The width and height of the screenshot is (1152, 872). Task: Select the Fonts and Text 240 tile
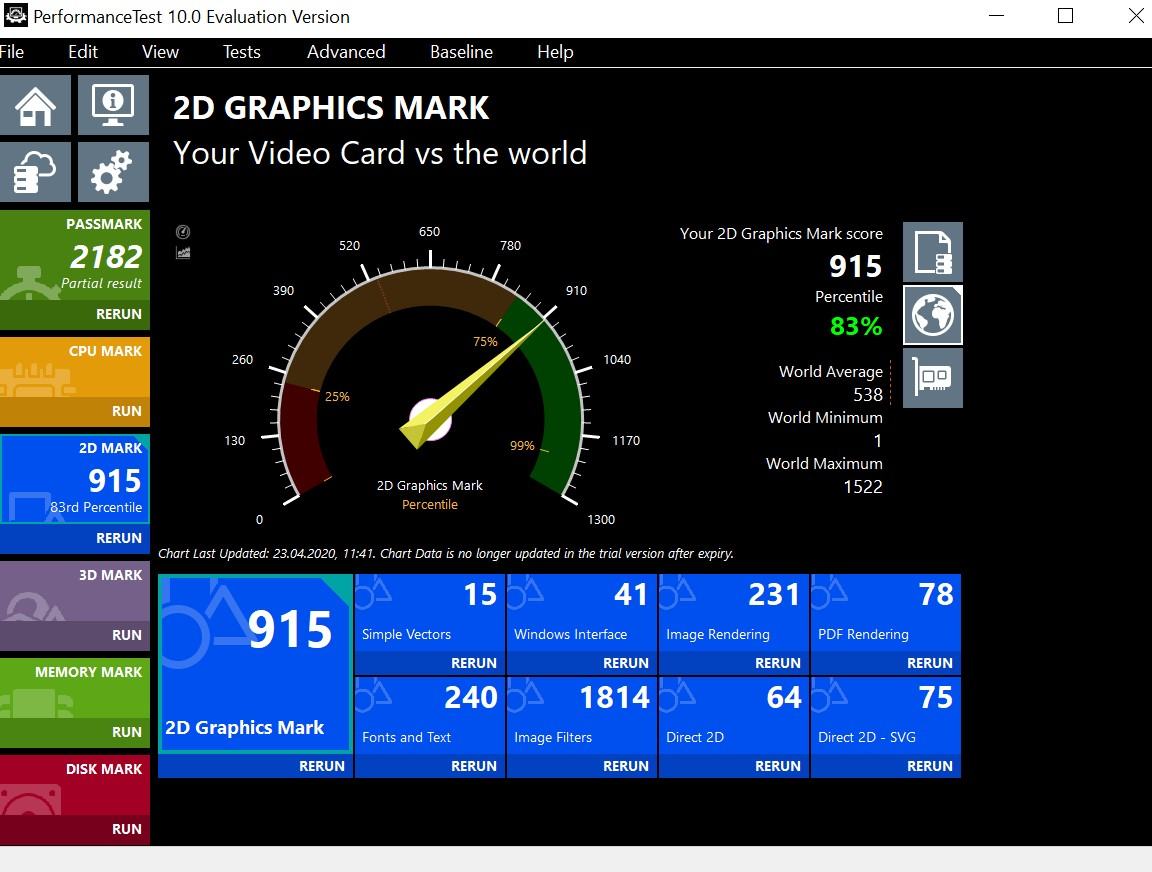pyautogui.click(x=430, y=716)
